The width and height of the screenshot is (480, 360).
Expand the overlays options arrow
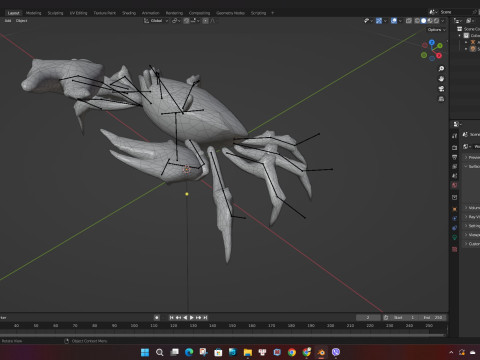tap(400, 21)
